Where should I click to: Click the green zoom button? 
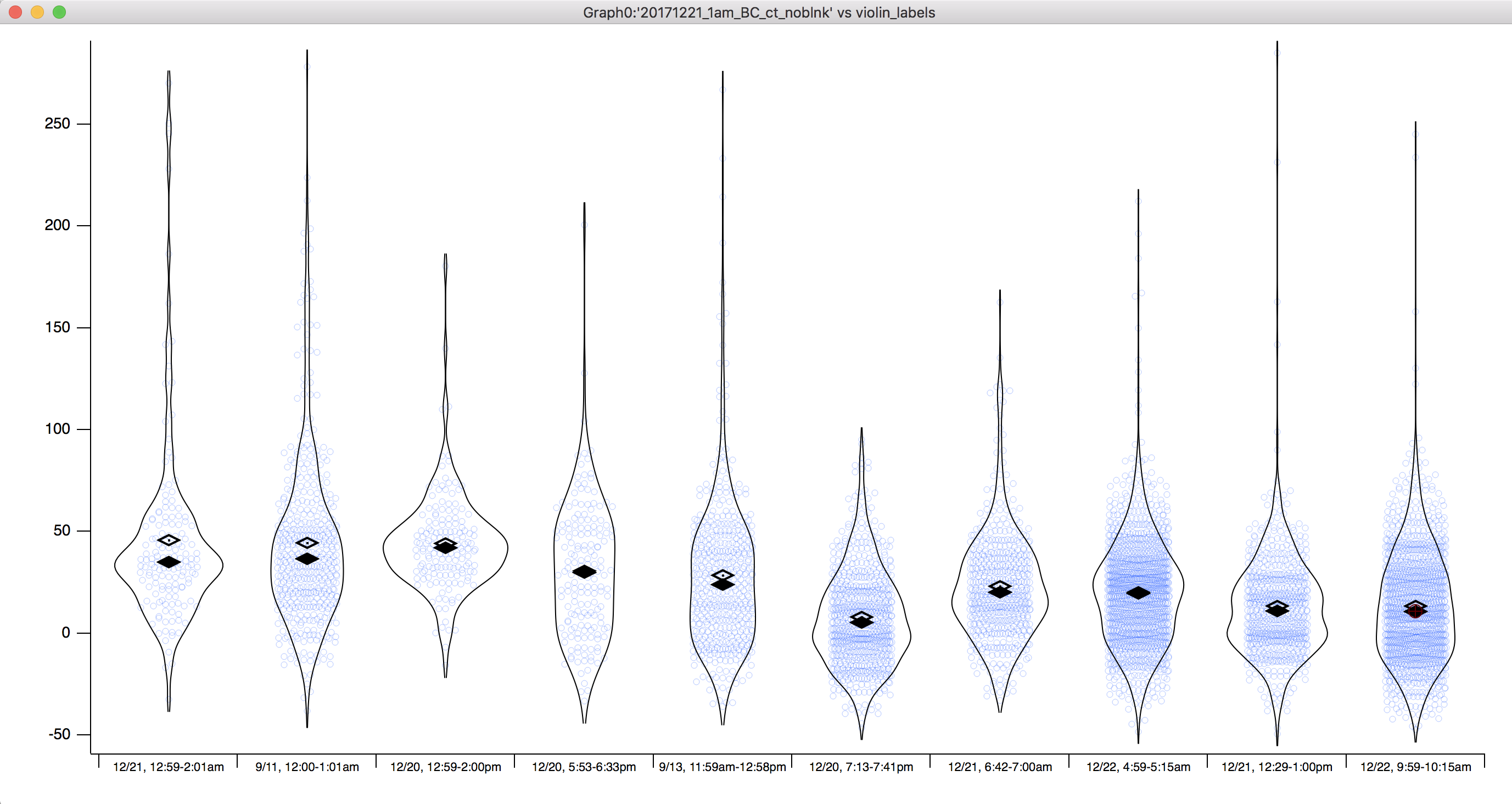[59, 12]
